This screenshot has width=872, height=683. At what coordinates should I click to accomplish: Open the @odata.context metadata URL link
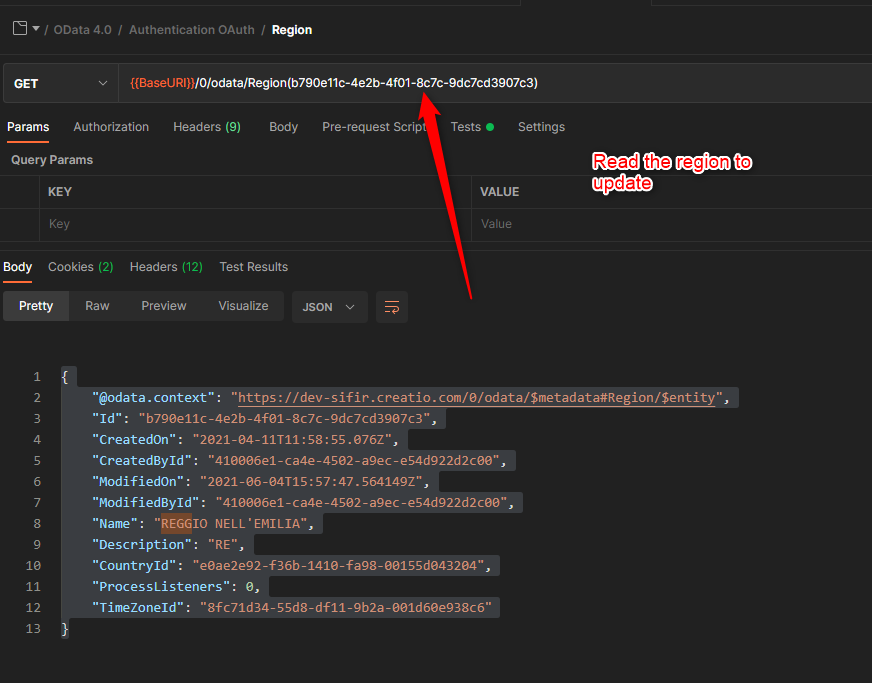477,398
